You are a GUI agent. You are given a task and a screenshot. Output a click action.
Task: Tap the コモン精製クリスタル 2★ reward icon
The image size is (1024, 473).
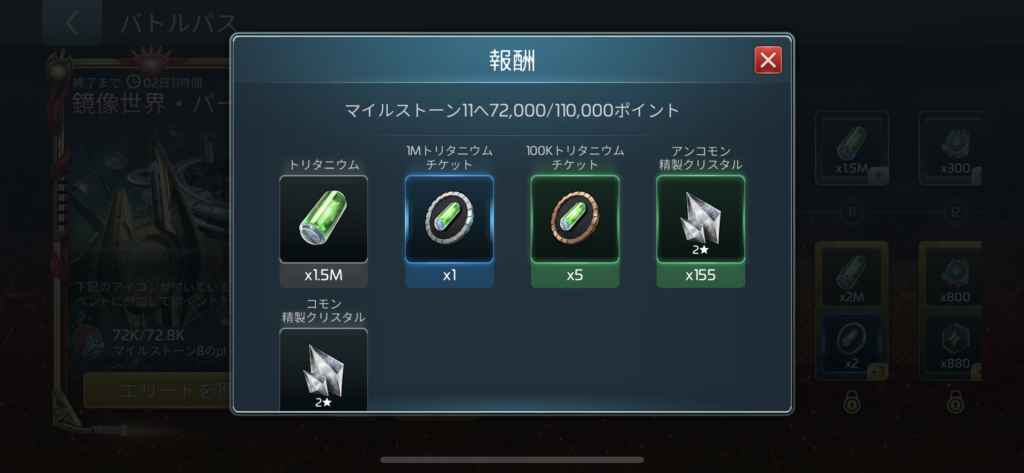point(324,370)
